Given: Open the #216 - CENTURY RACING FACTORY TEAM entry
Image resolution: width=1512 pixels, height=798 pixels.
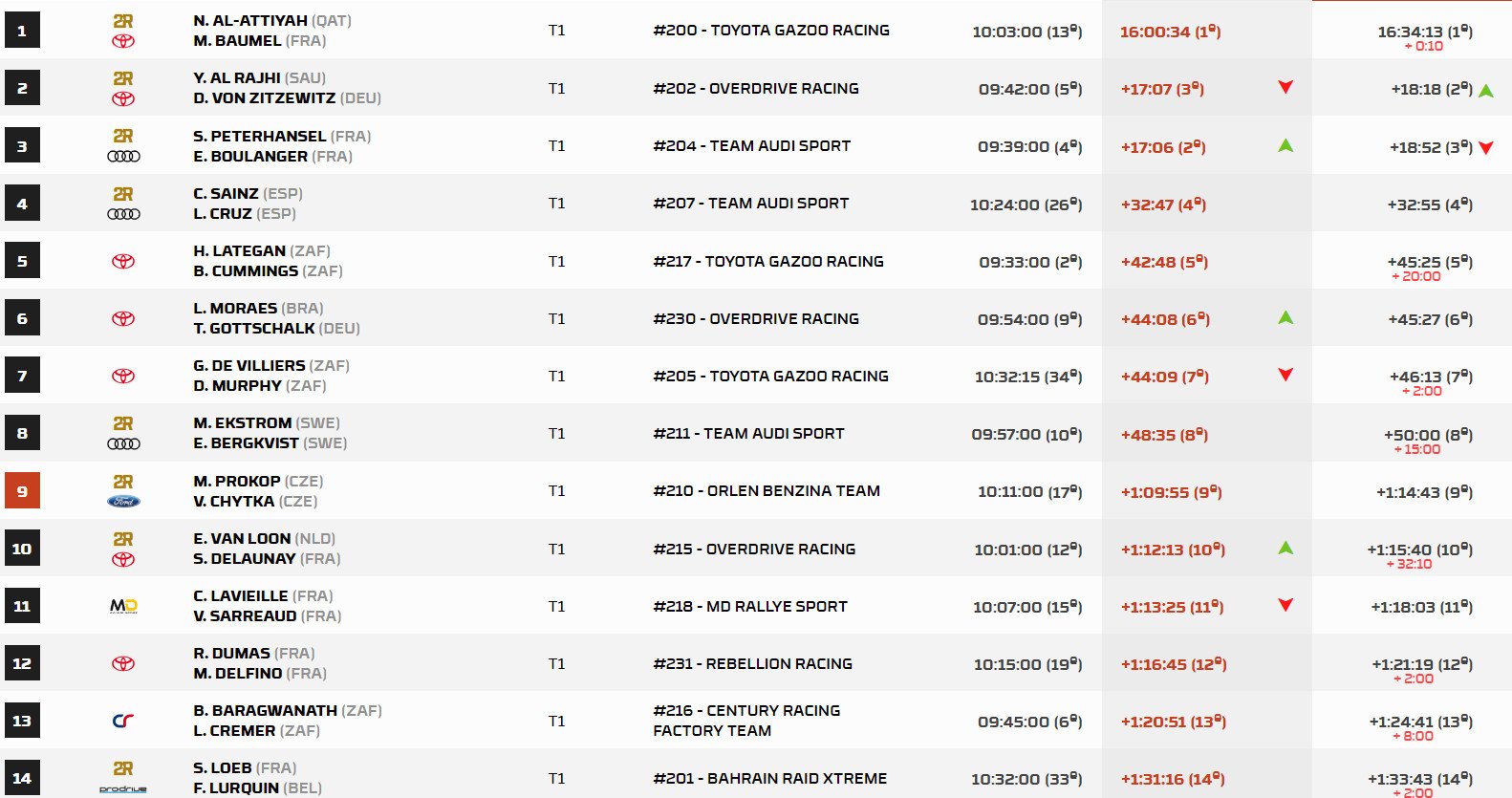Looking at the screenshot, I should tap(745, 721).
